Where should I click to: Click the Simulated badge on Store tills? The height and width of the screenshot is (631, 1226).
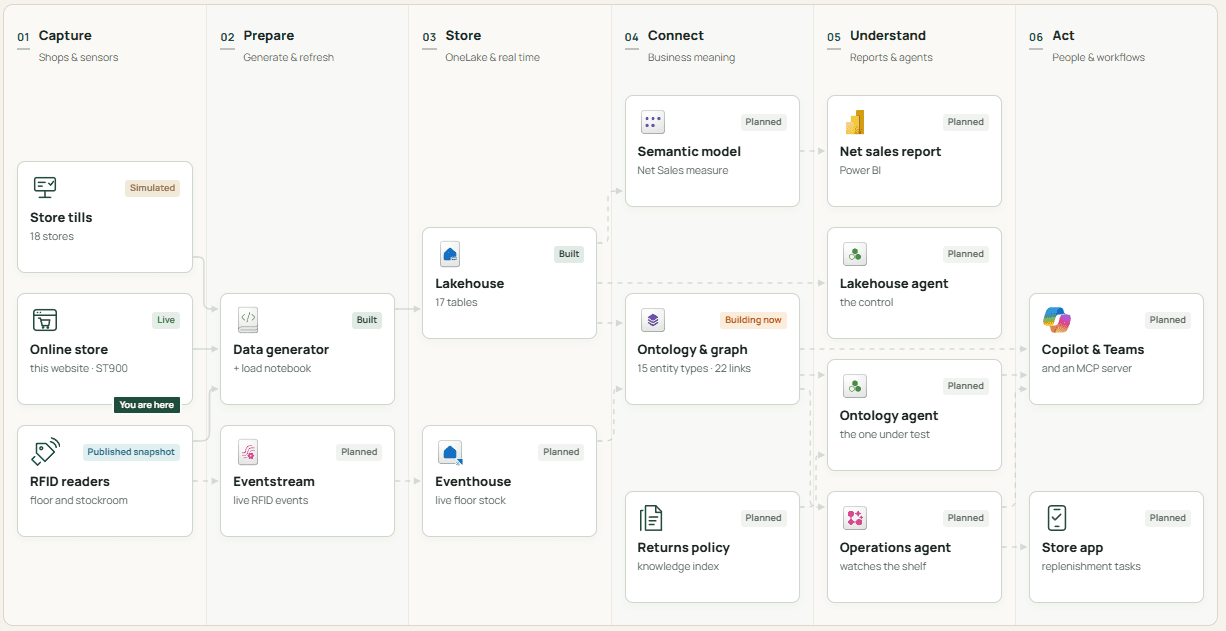[153, 188]
